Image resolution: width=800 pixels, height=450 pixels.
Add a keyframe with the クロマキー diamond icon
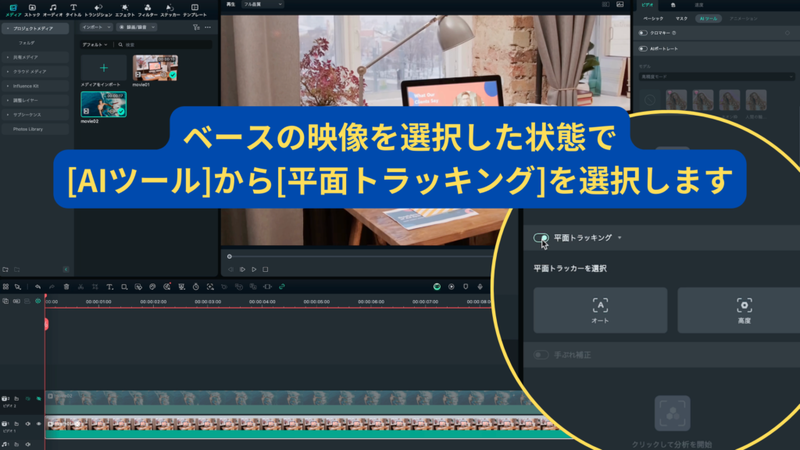tap(787, 33)
